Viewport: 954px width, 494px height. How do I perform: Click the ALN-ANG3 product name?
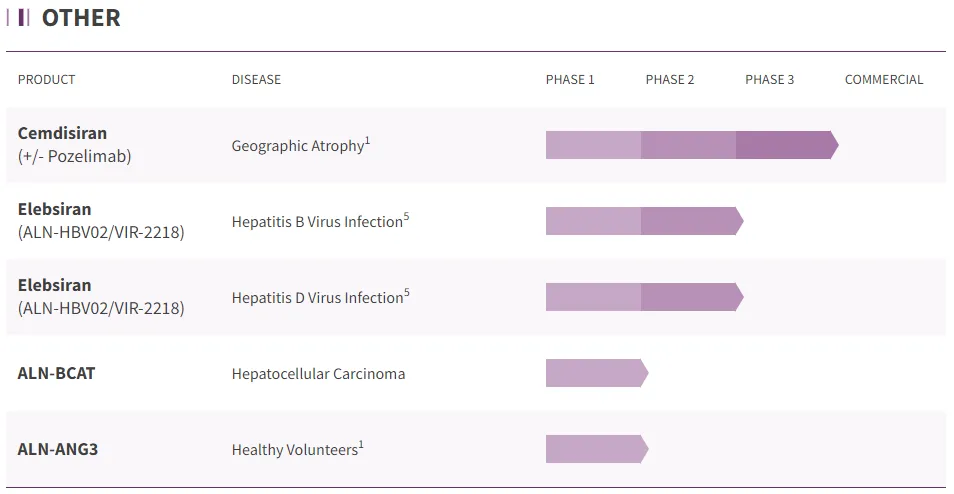pyautogui.click(x=58, y=449)
